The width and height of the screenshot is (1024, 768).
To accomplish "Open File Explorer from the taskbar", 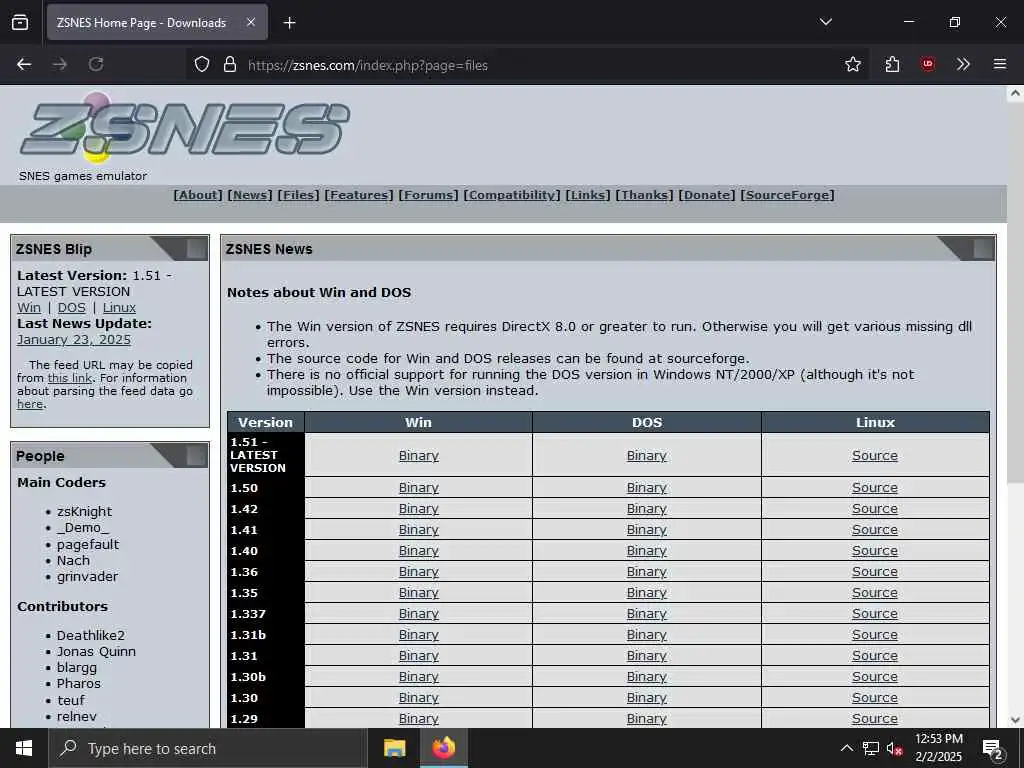I will 394,748.
